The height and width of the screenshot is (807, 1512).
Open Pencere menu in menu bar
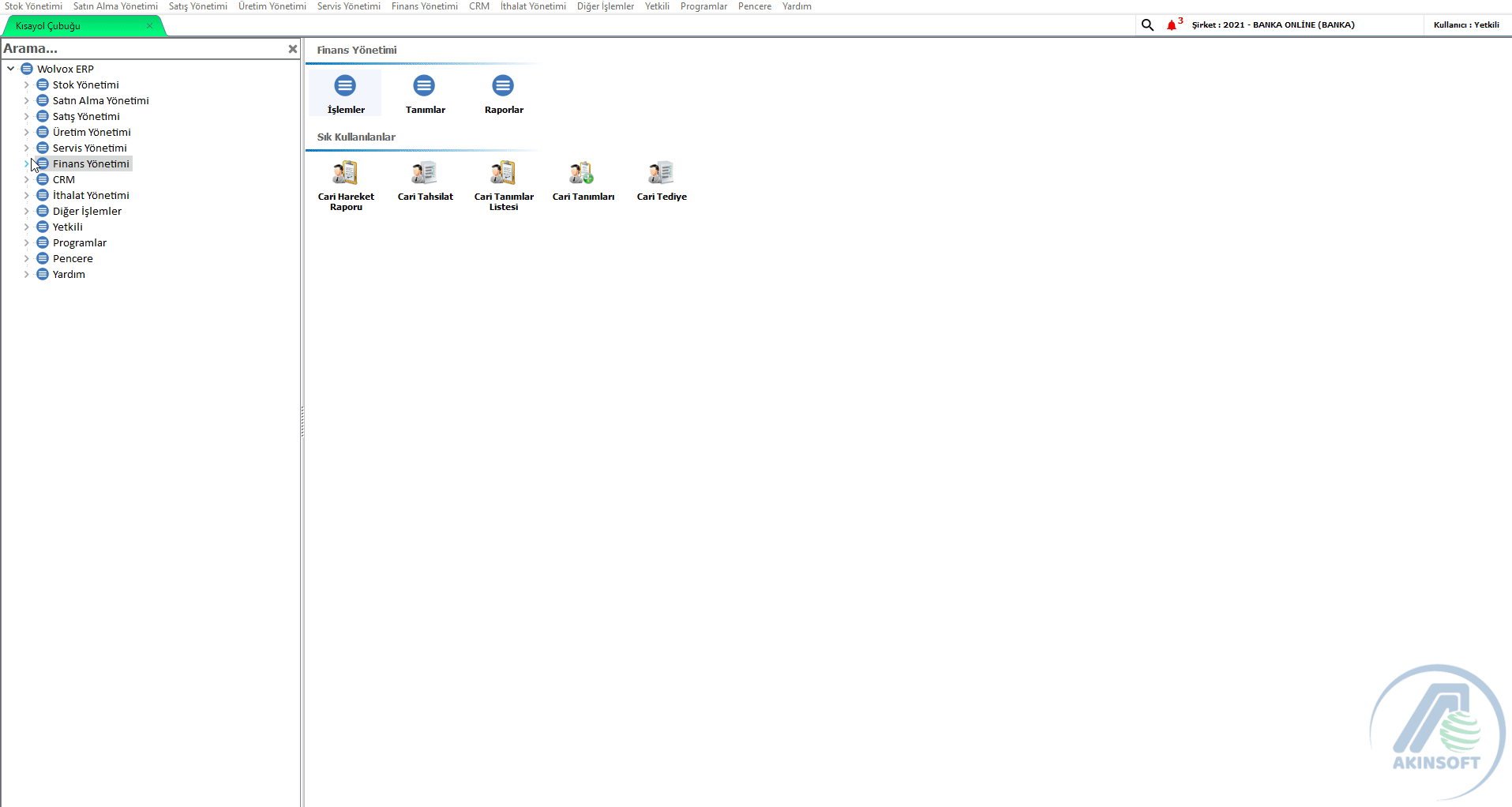[755, 6]
